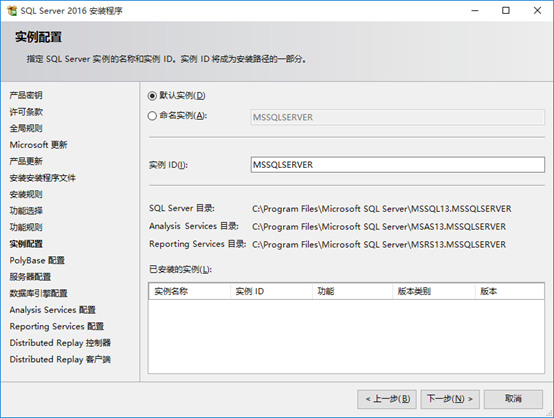
Task: Click the Analysis Services 目录 label
Action: point(194,226)
